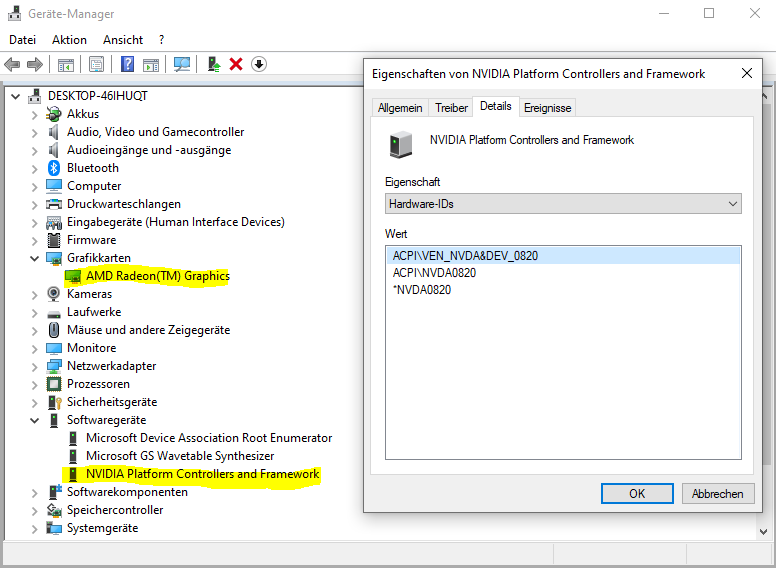The height and width of the screenshot is (568, 776).
Task: Click the OK button
Action: [637, 493]
